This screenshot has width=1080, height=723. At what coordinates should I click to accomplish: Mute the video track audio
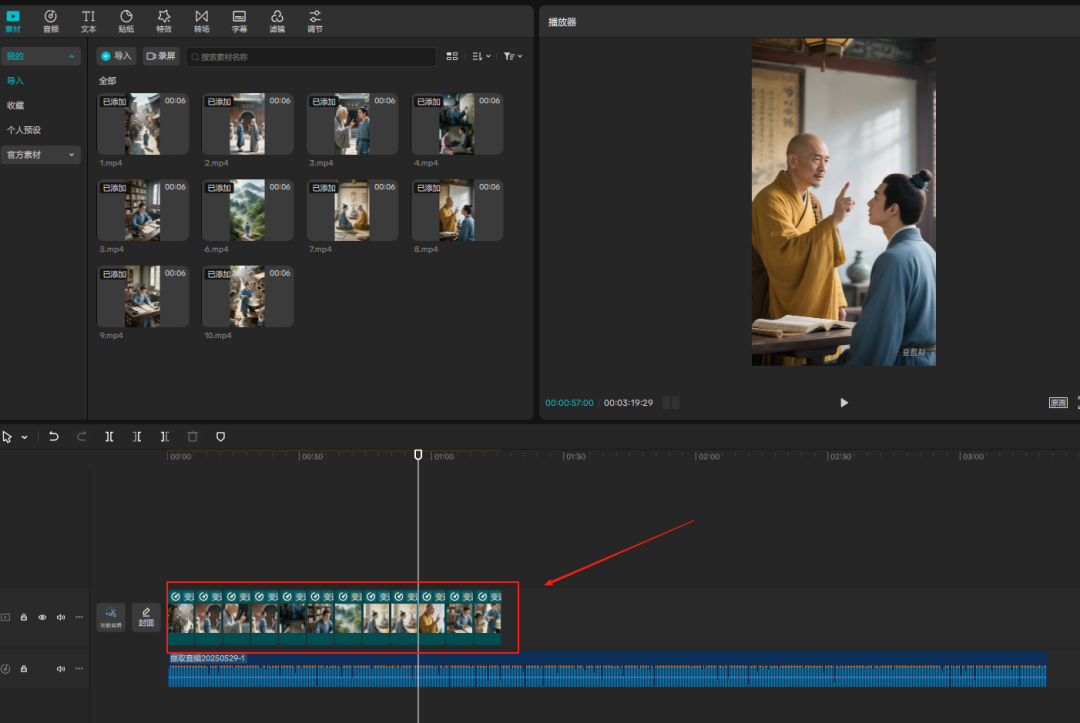coord(61,618)
